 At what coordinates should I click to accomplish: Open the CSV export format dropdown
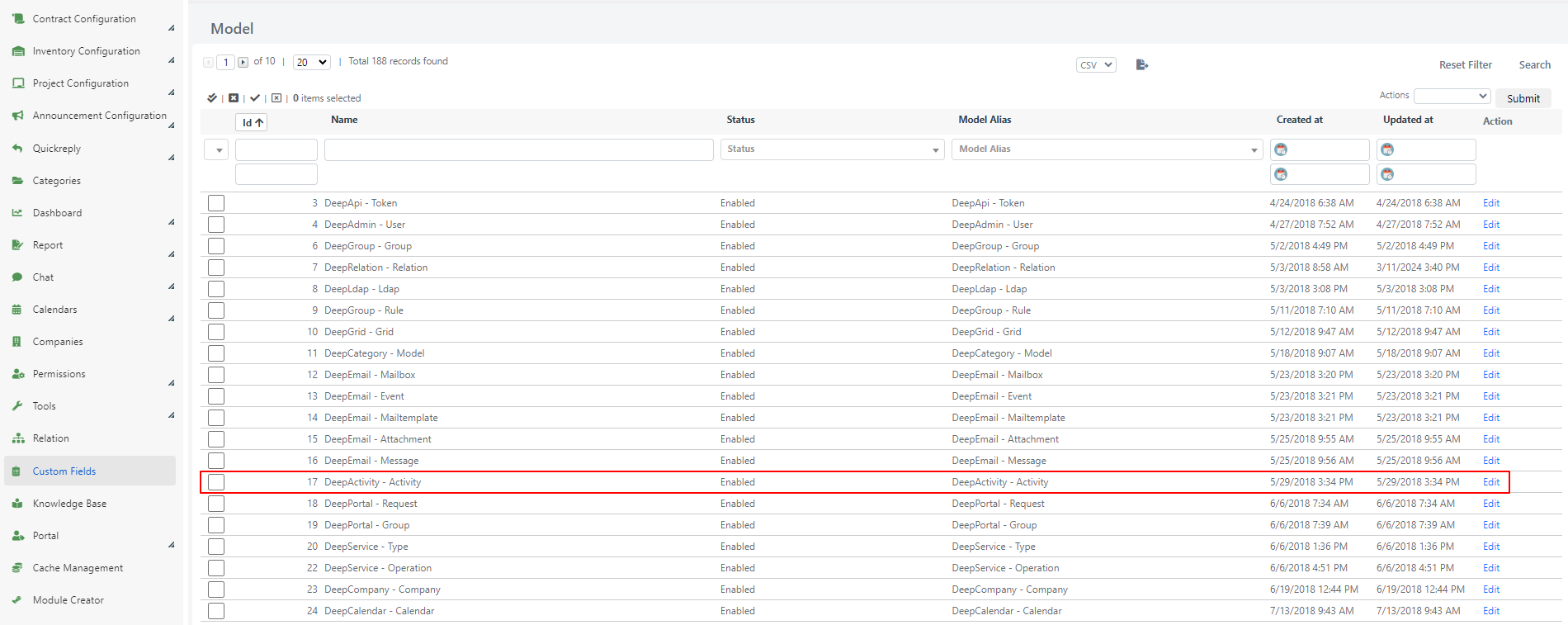coord(1096,64)
